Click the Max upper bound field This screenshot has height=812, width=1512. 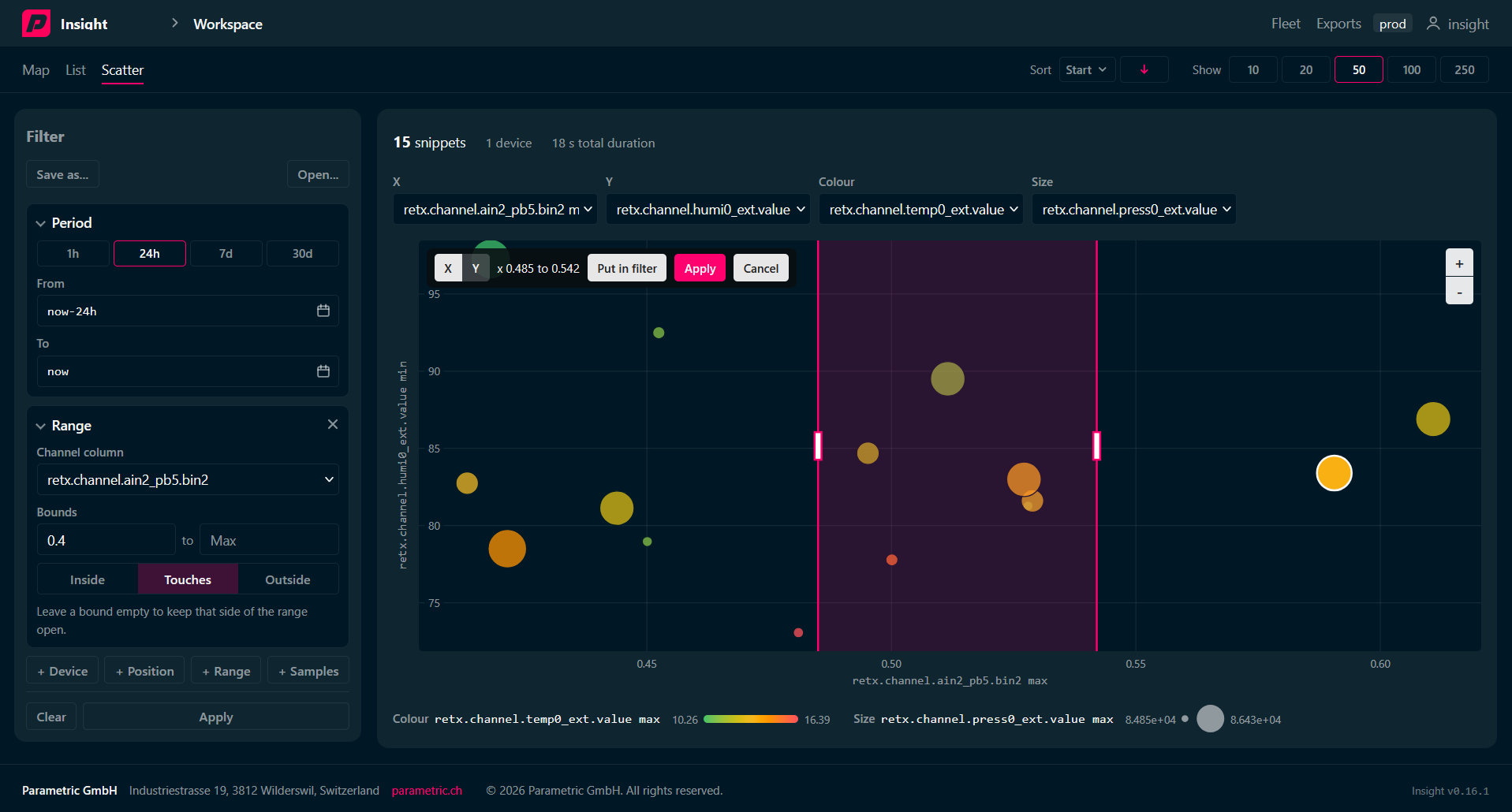pos(269,540)
